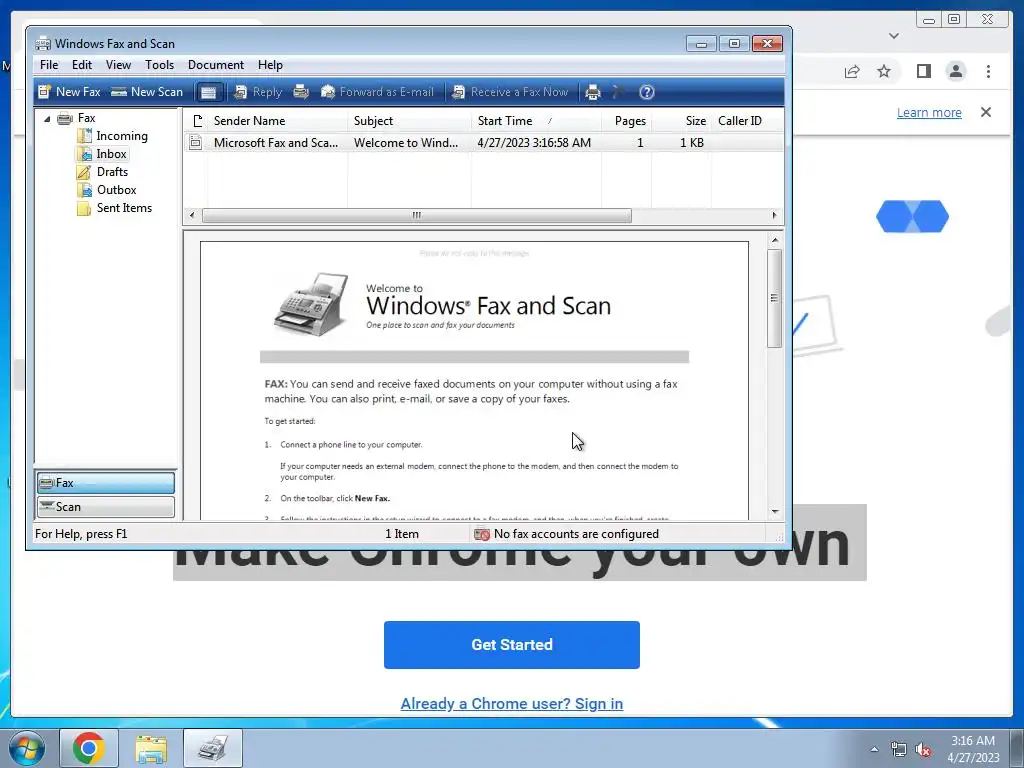Click Receive a Fax Now button
Viewport: 1024px width, 768px height.
(511, 92)
